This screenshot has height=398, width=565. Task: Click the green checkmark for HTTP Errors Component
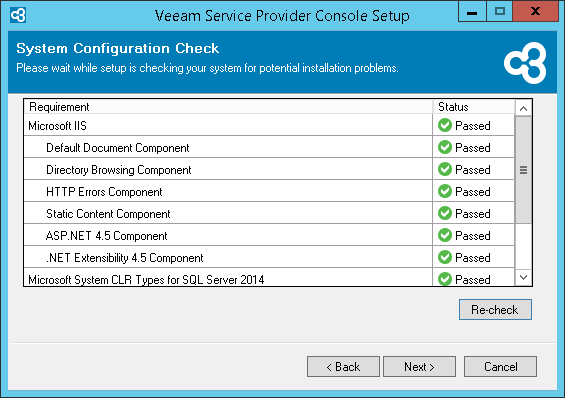445,191
